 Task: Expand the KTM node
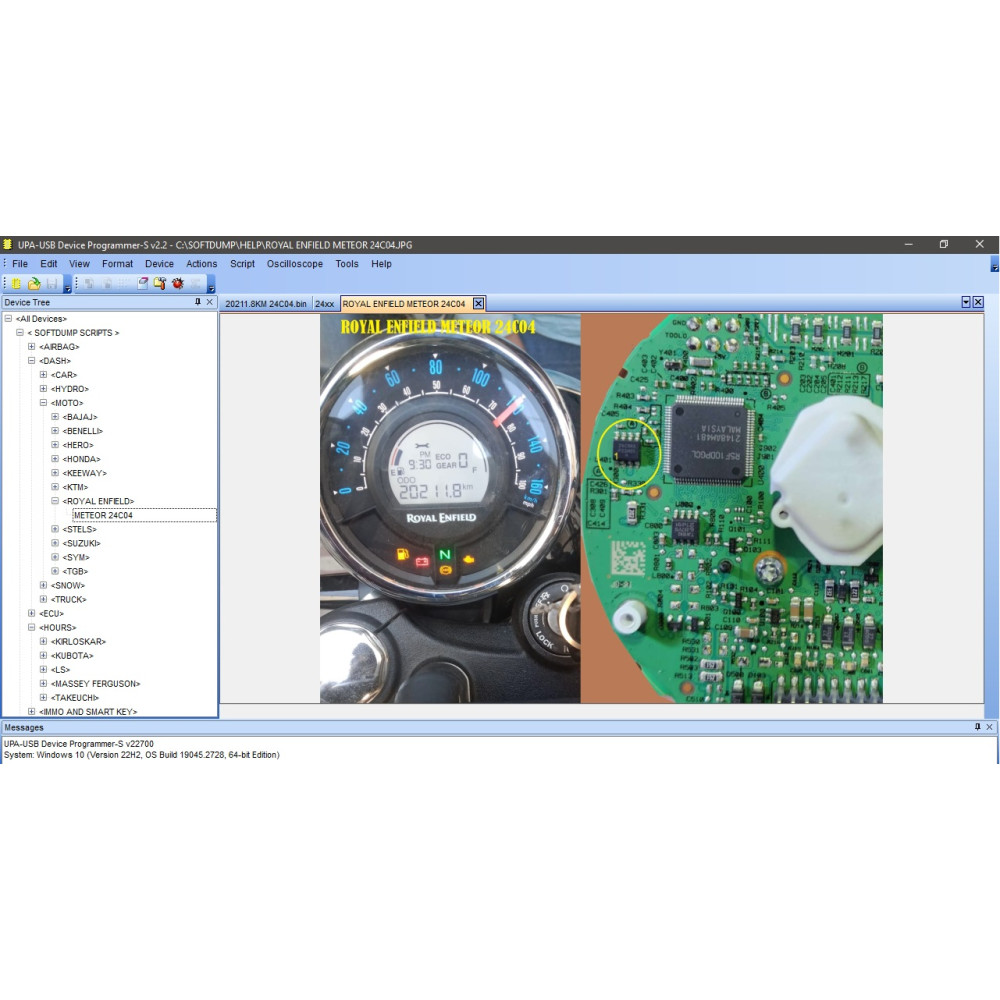[x=55, y=487]
